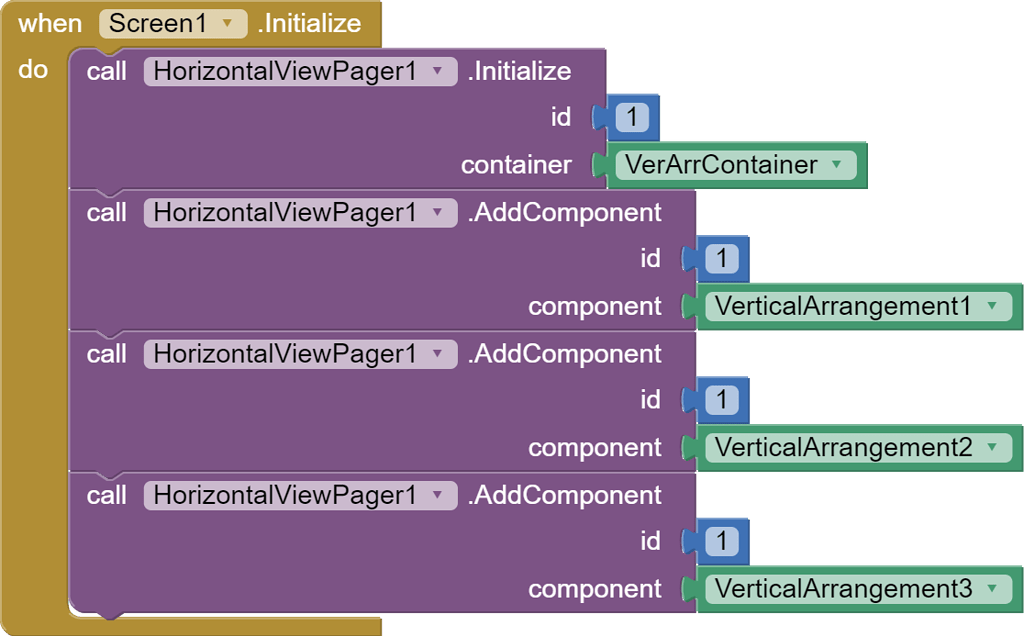Image resolution: width=1024 pixels, height=636 pixels.
Task: Open the VerticalArrangement1 dropdown arrow
Action: (x=993, y=306)
